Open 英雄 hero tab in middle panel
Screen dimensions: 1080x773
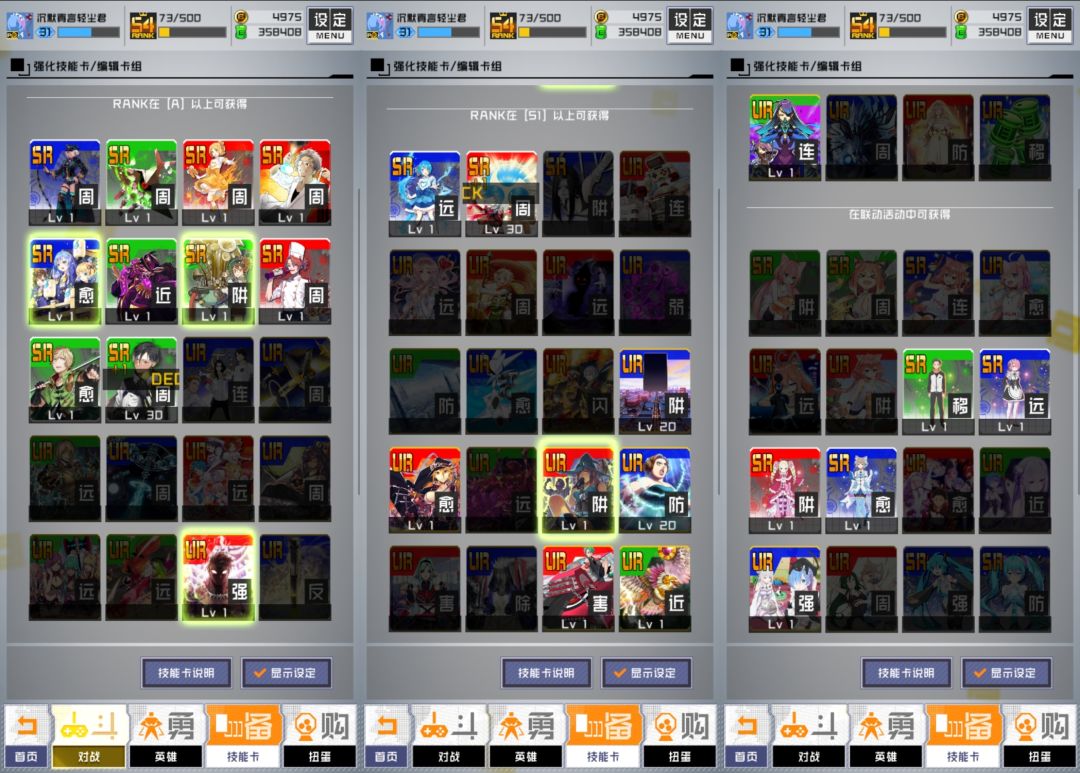pyautogui.click(x=526, y=735)
